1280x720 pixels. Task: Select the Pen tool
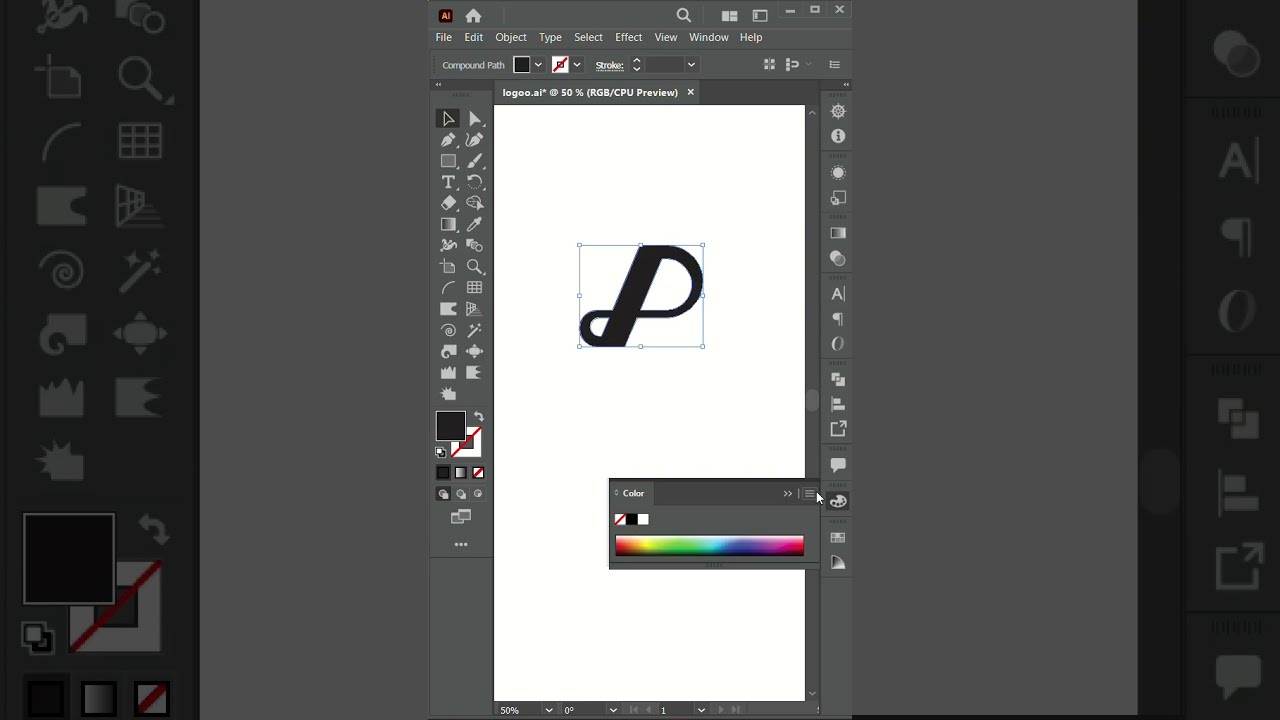(448, 140)
